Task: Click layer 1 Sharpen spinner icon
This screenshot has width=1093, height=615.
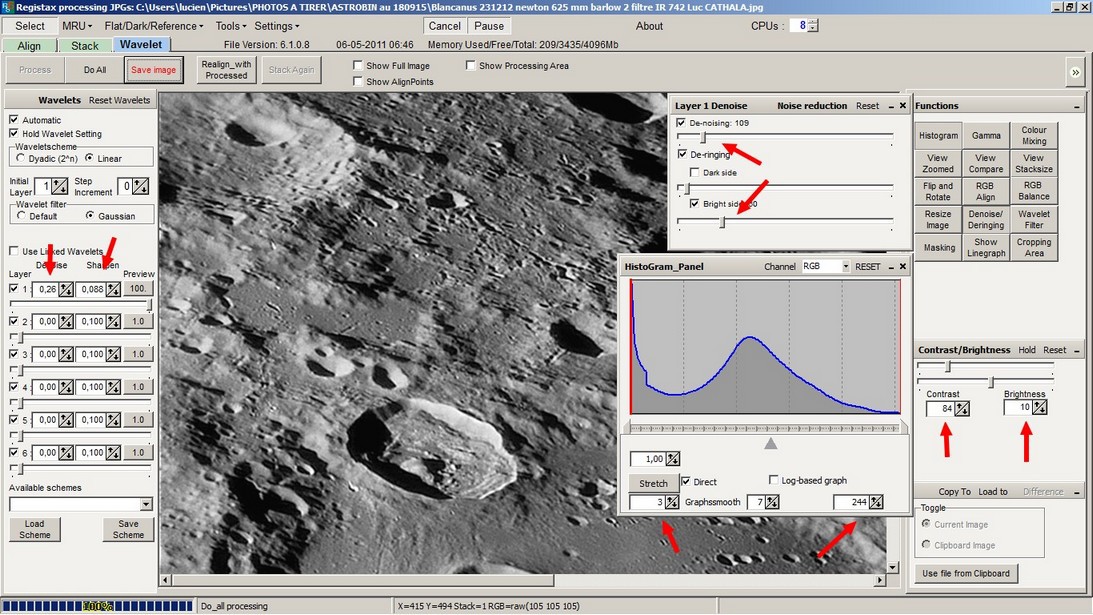Action: pyautogui.click(x=113, y=289)
